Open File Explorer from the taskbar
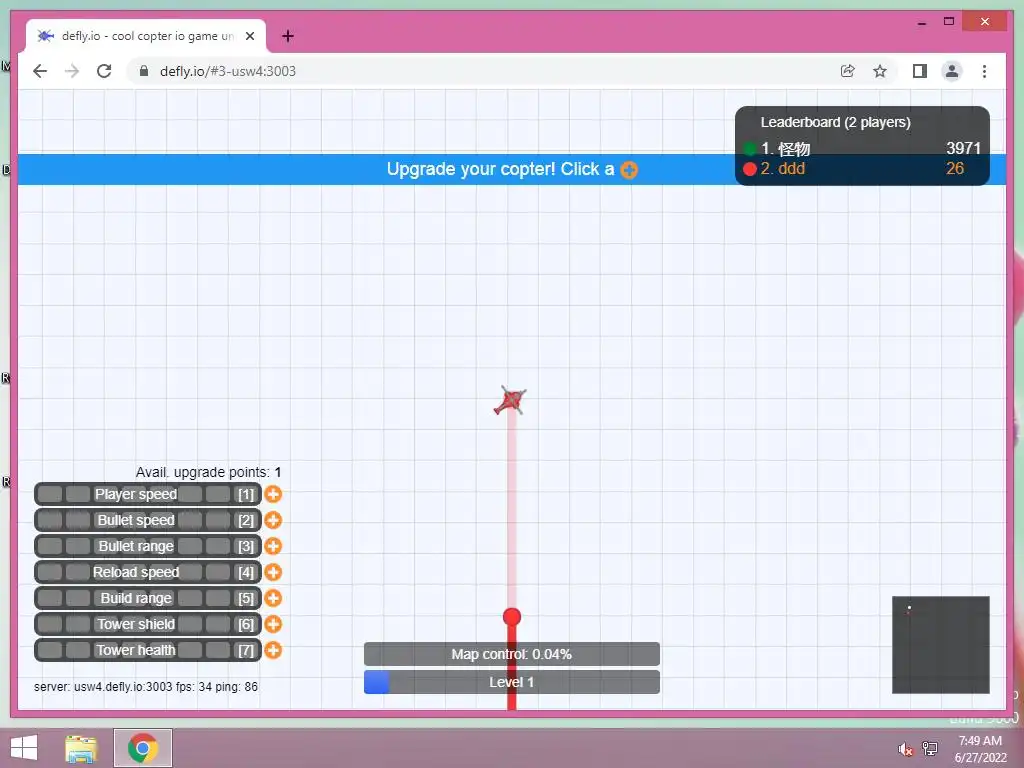 81,748
